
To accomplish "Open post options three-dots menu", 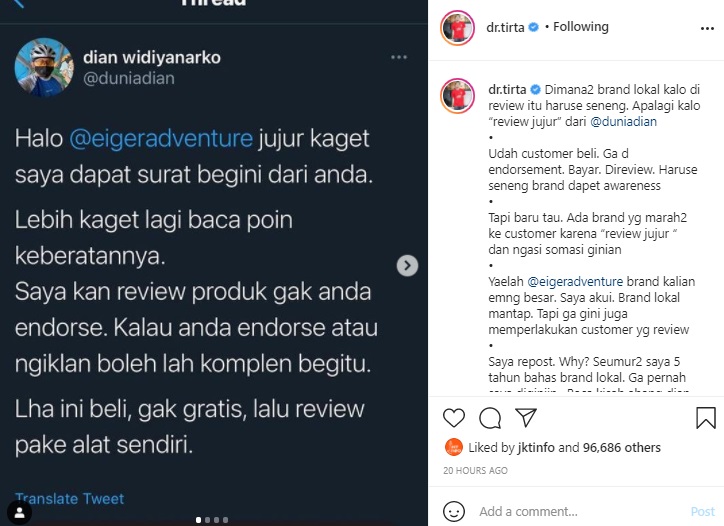I will (x=707, y=29).
